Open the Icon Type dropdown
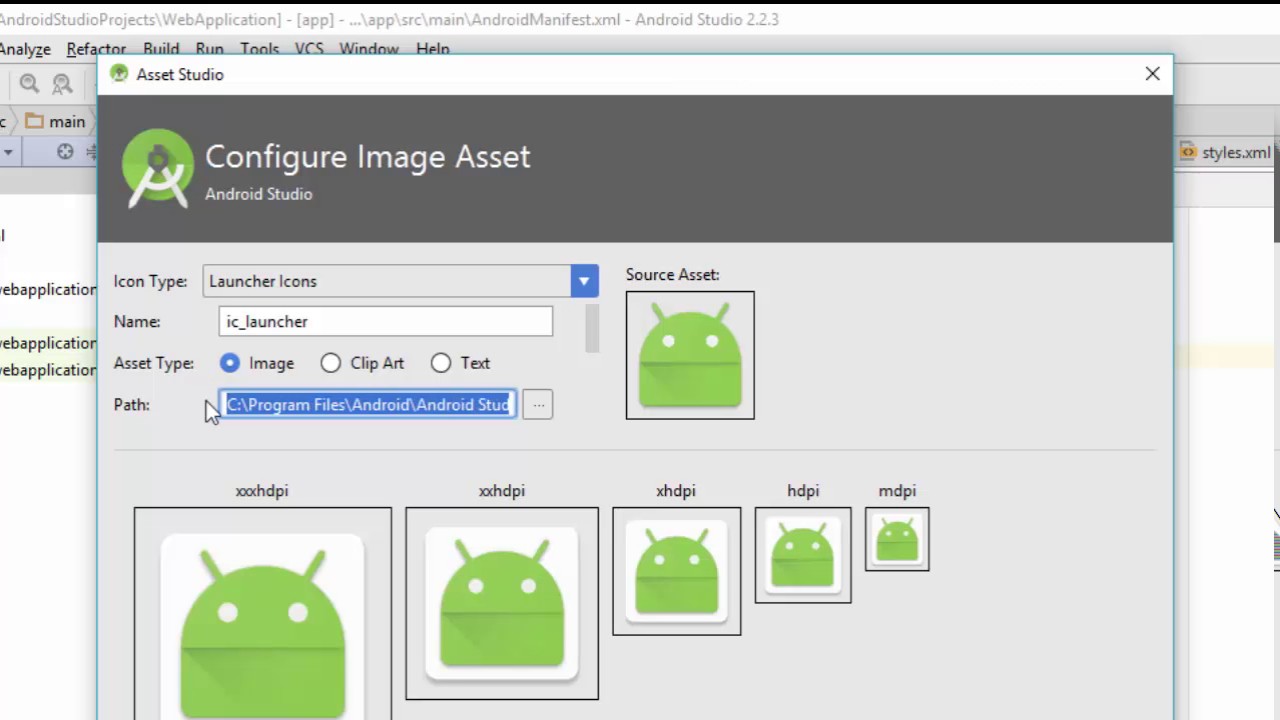Screen dimensions: 1280x720 [x=583, y=281]
